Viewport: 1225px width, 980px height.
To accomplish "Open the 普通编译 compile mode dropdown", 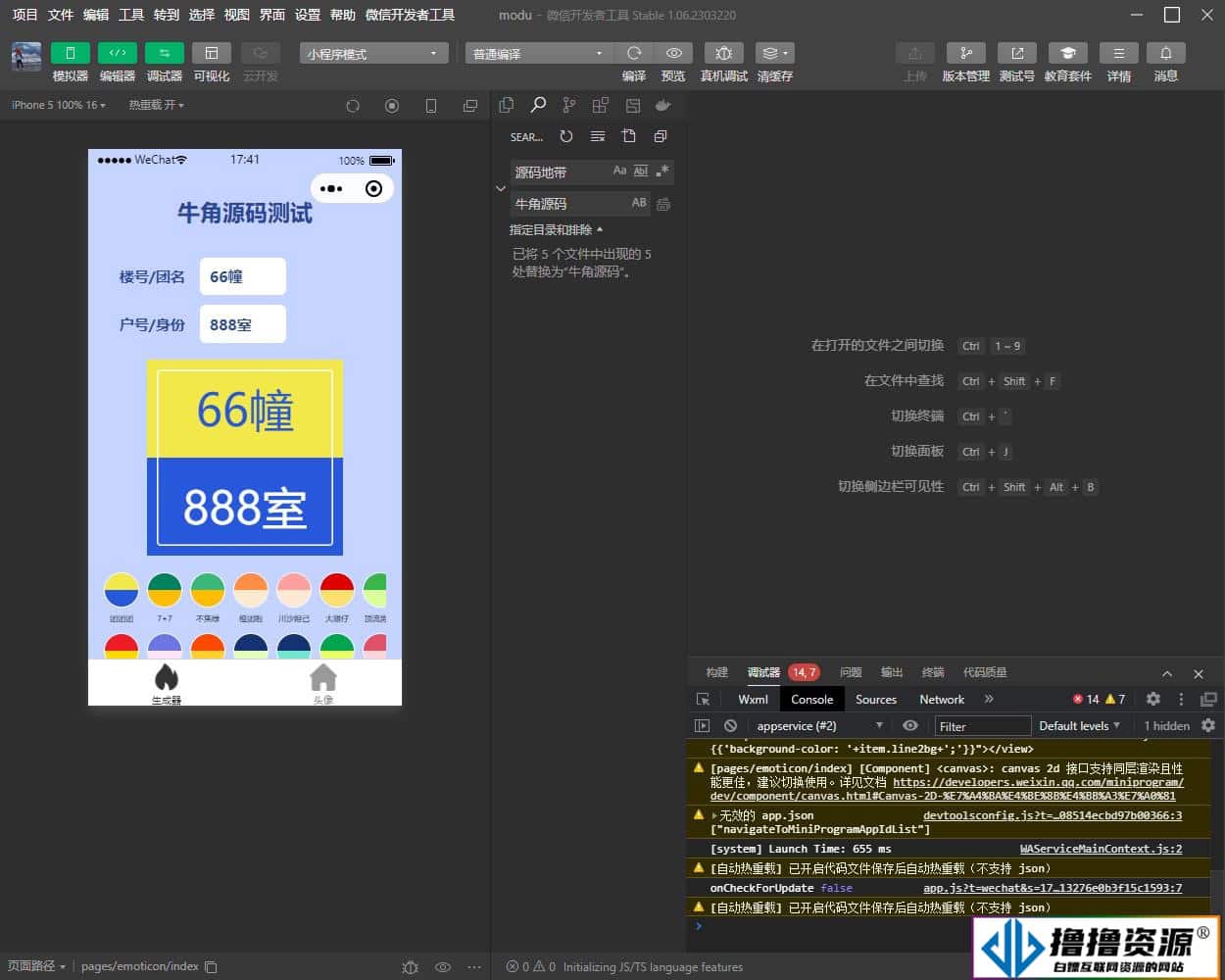I will [x=539, y=54].
